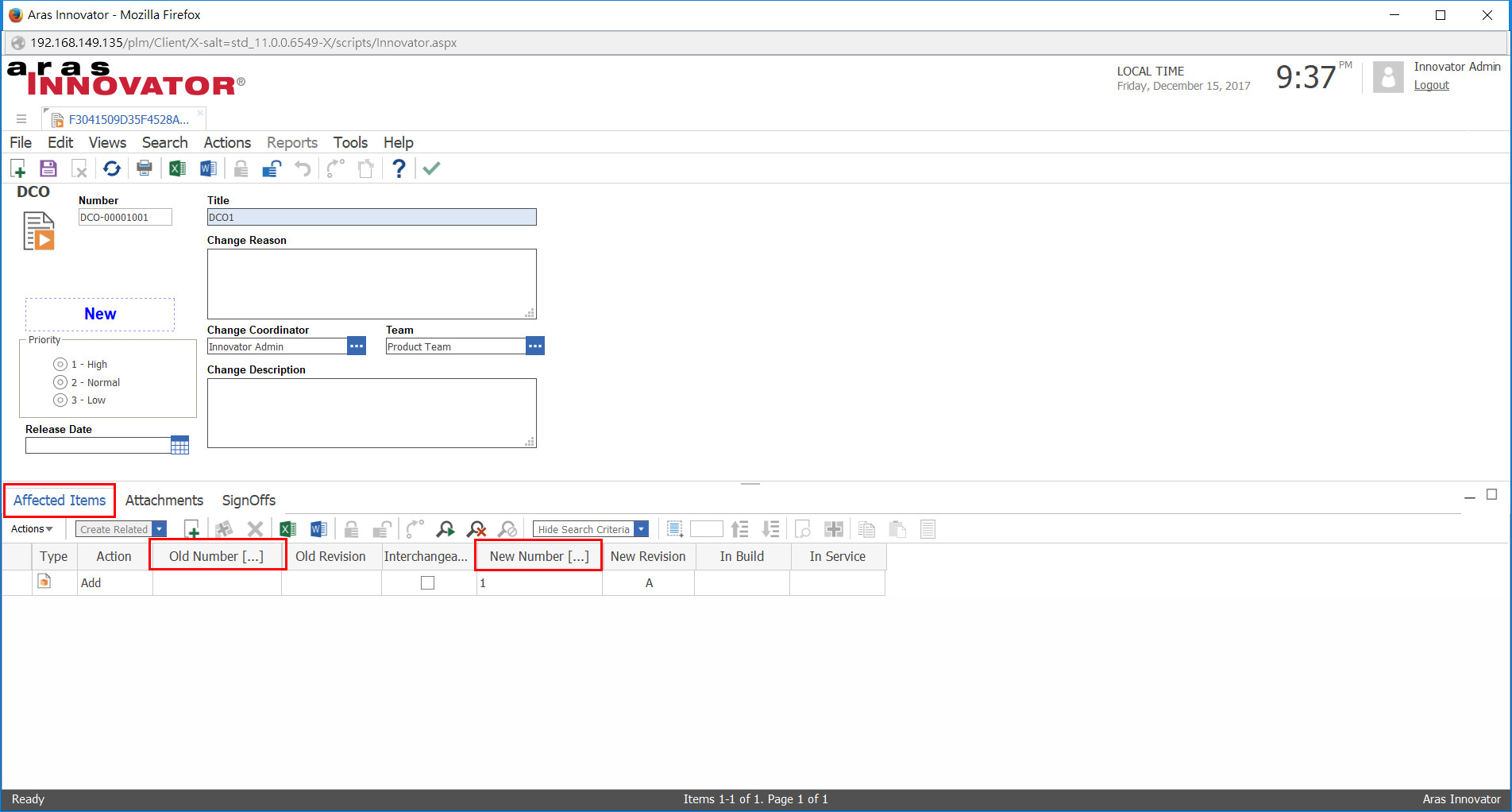This screenshot has height=812, width=1512.
Task: Switch to the Affected Items tab
Action: 60,501
